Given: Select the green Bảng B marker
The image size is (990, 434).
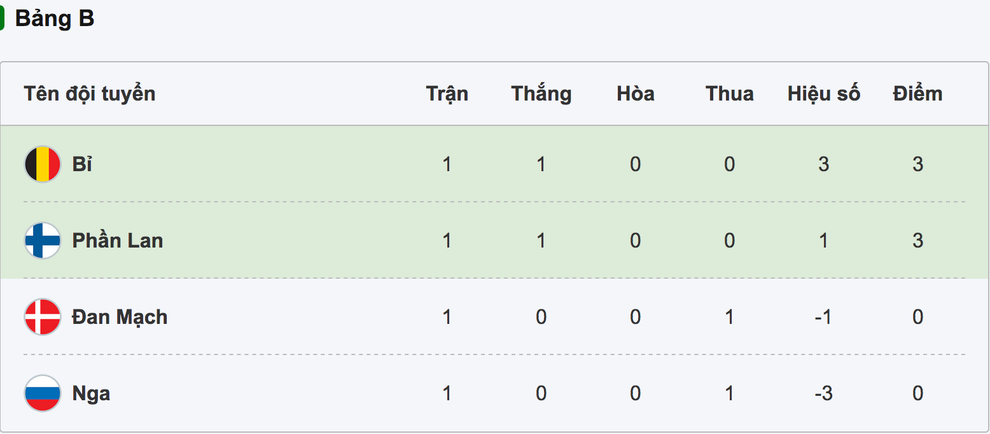Looking at the screenshot, I should tap(3, 19).
